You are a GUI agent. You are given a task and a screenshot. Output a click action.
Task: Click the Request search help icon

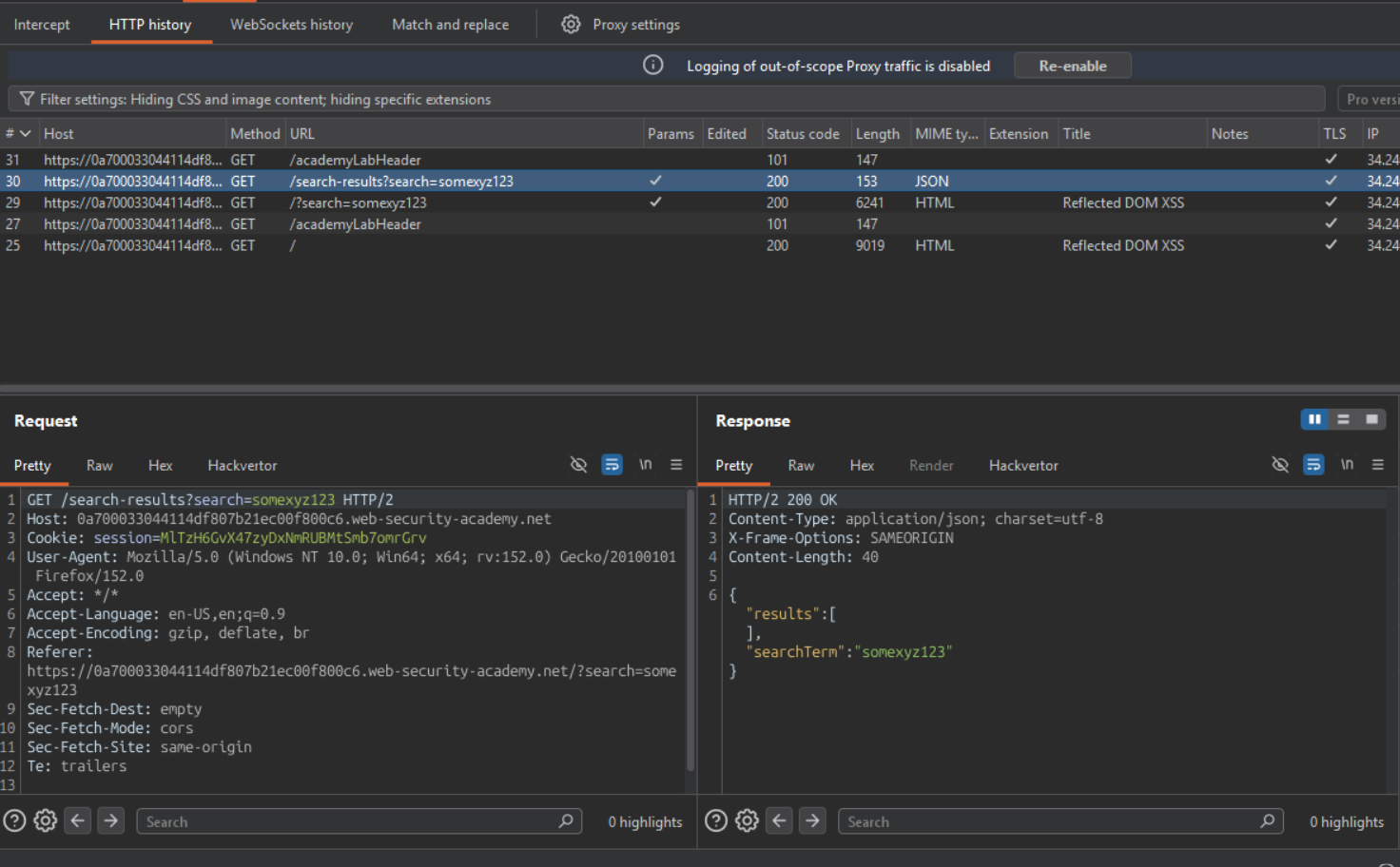[x=14, y=820]
